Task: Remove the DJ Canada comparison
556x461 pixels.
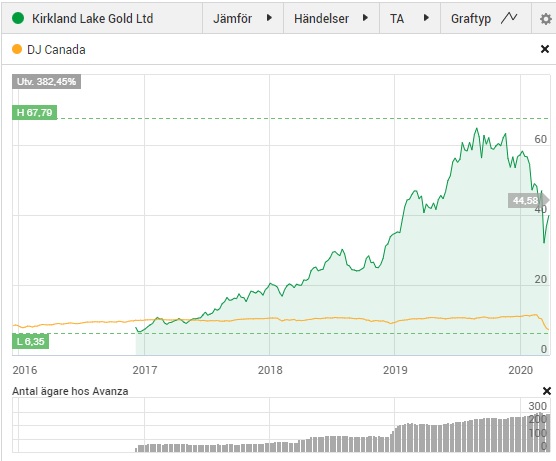Action: 545,49
